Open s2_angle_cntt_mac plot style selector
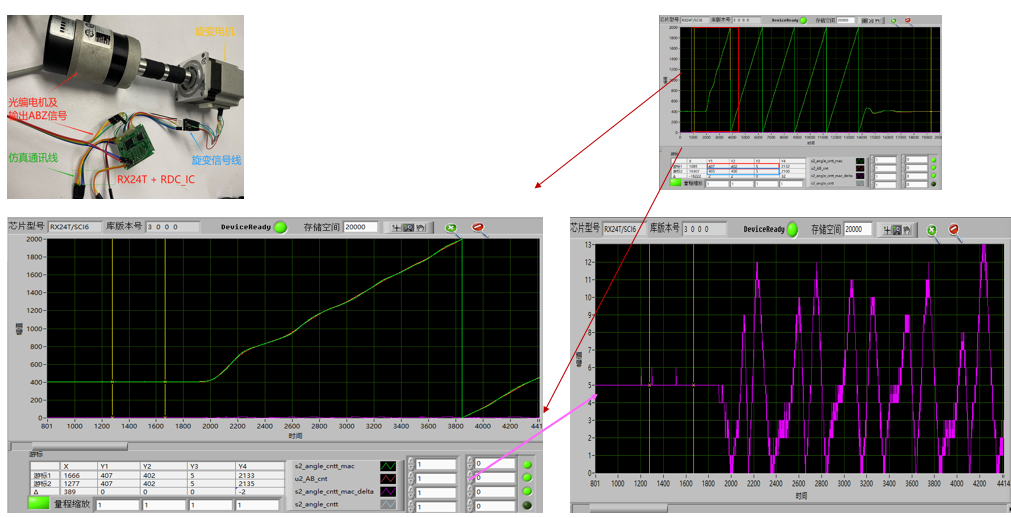This screenshot has width=1011, height=518. pyautogui.click(x=388, y=465)
